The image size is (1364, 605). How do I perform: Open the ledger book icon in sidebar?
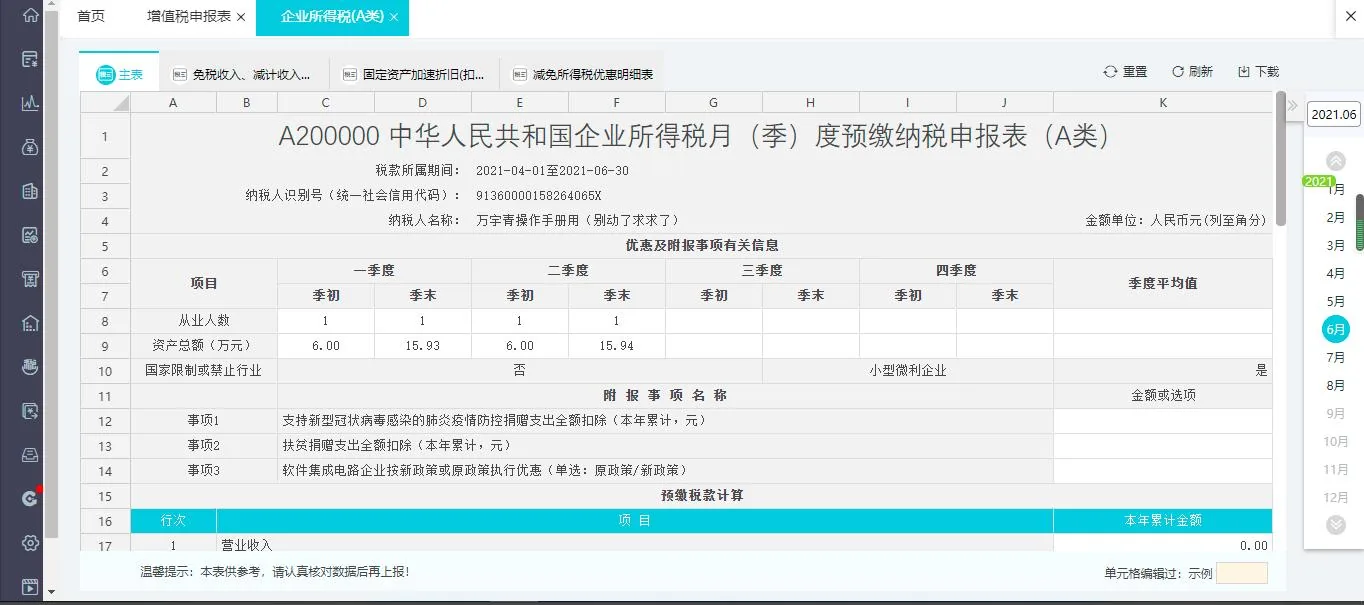pyautogui.click(x=30, y=191)
